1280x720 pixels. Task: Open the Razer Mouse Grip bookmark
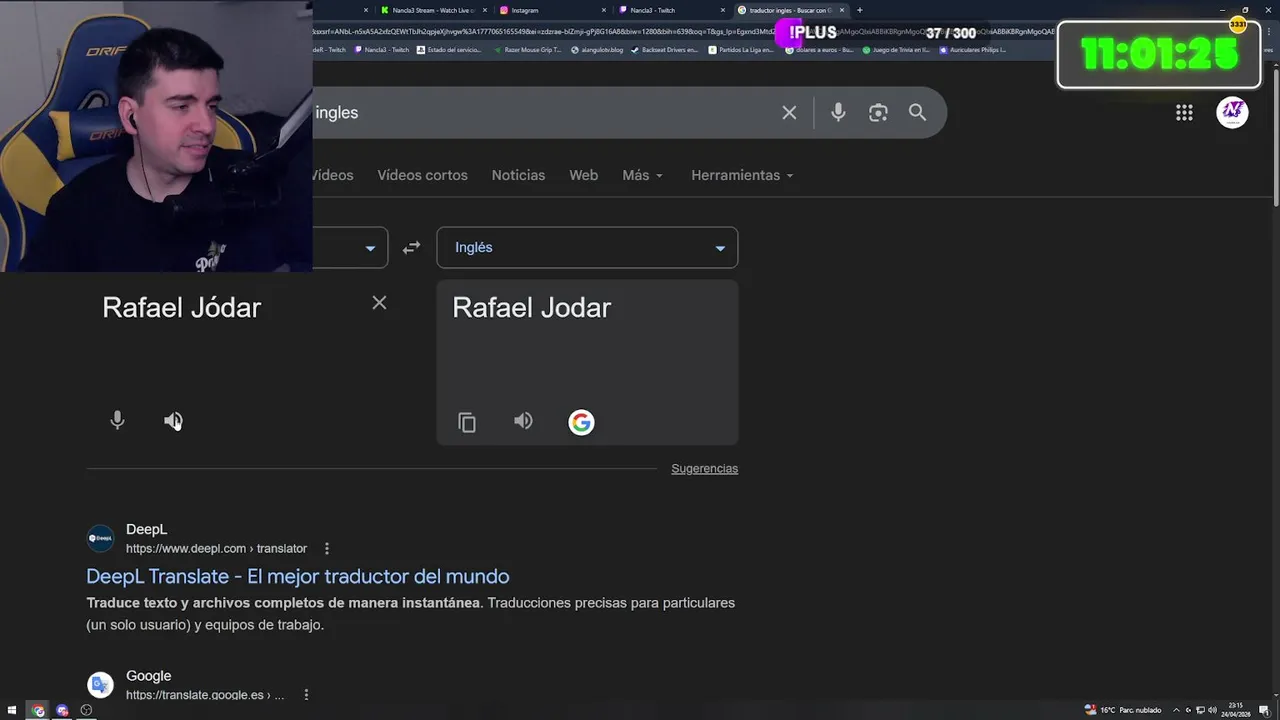[526, 49]
